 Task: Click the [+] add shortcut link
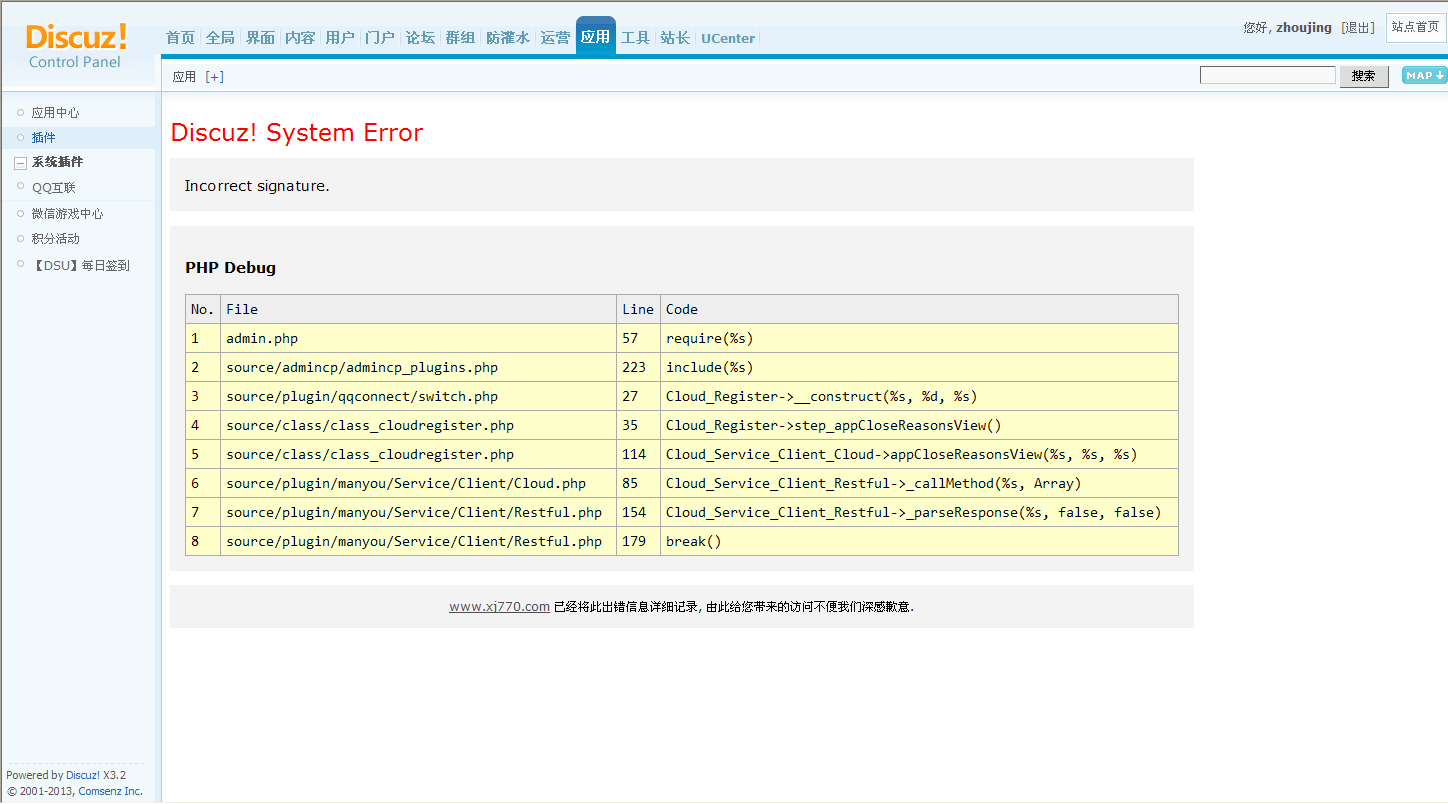[x=214, y=77]
